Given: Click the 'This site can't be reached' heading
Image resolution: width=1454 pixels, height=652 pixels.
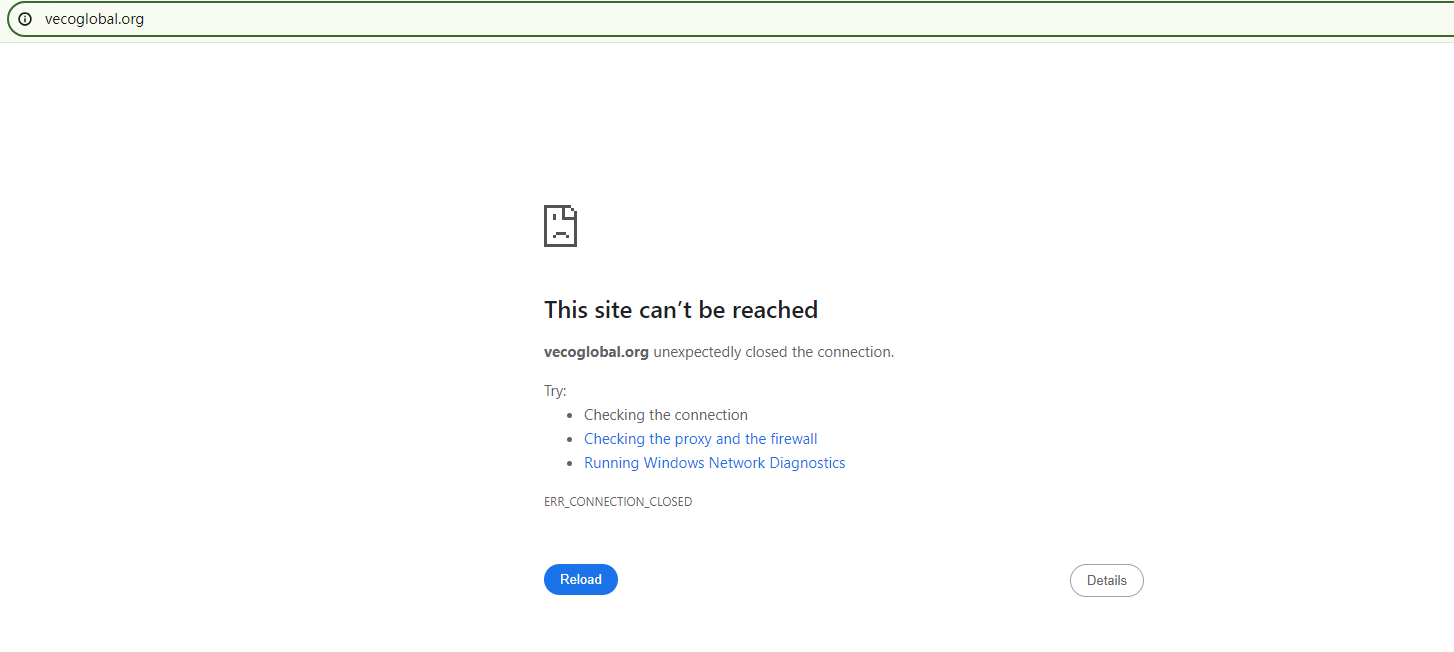Looking at the screenshot, I should [x=681, y=310].
